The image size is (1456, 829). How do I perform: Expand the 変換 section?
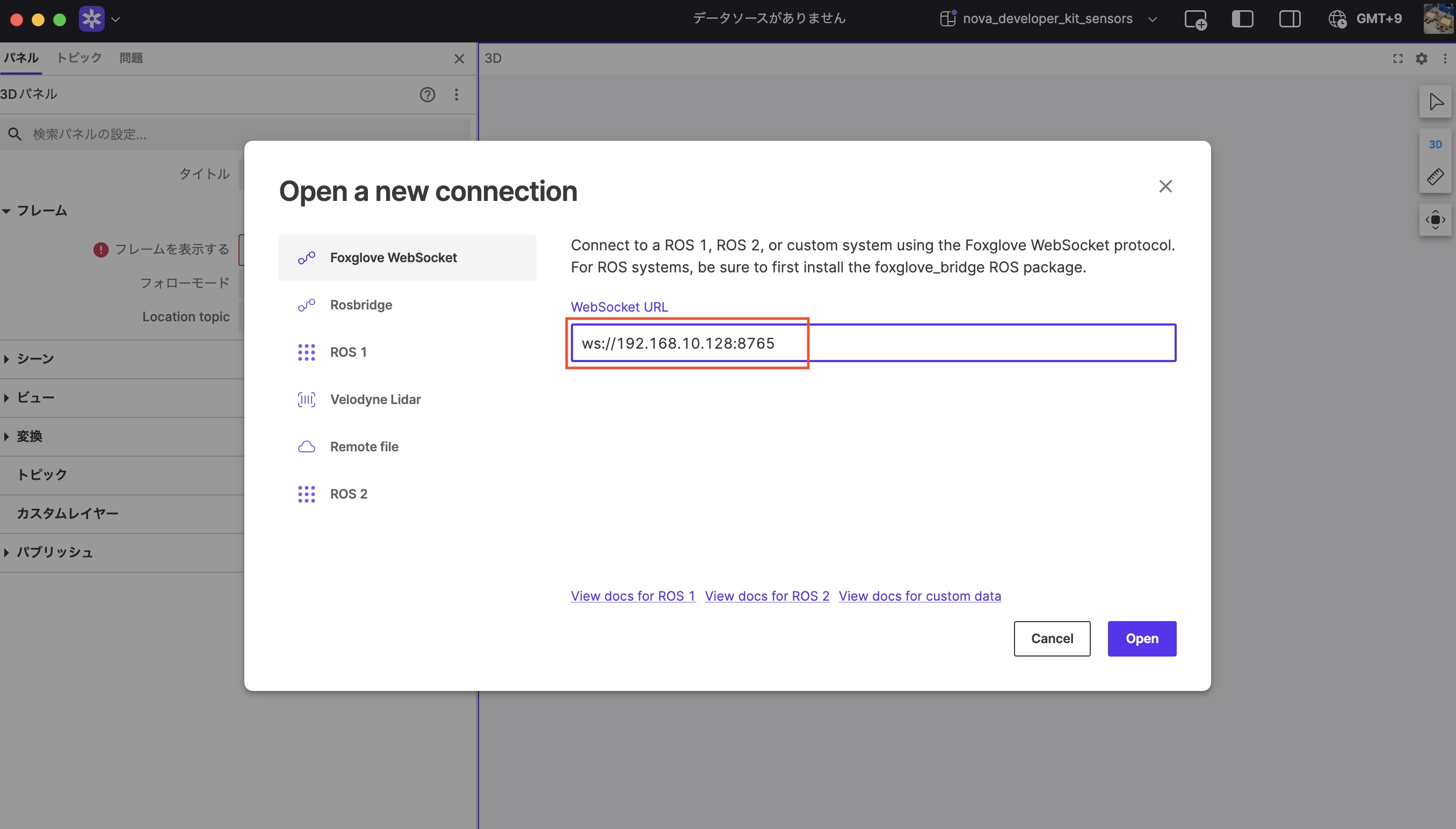(x=23, y=436)
